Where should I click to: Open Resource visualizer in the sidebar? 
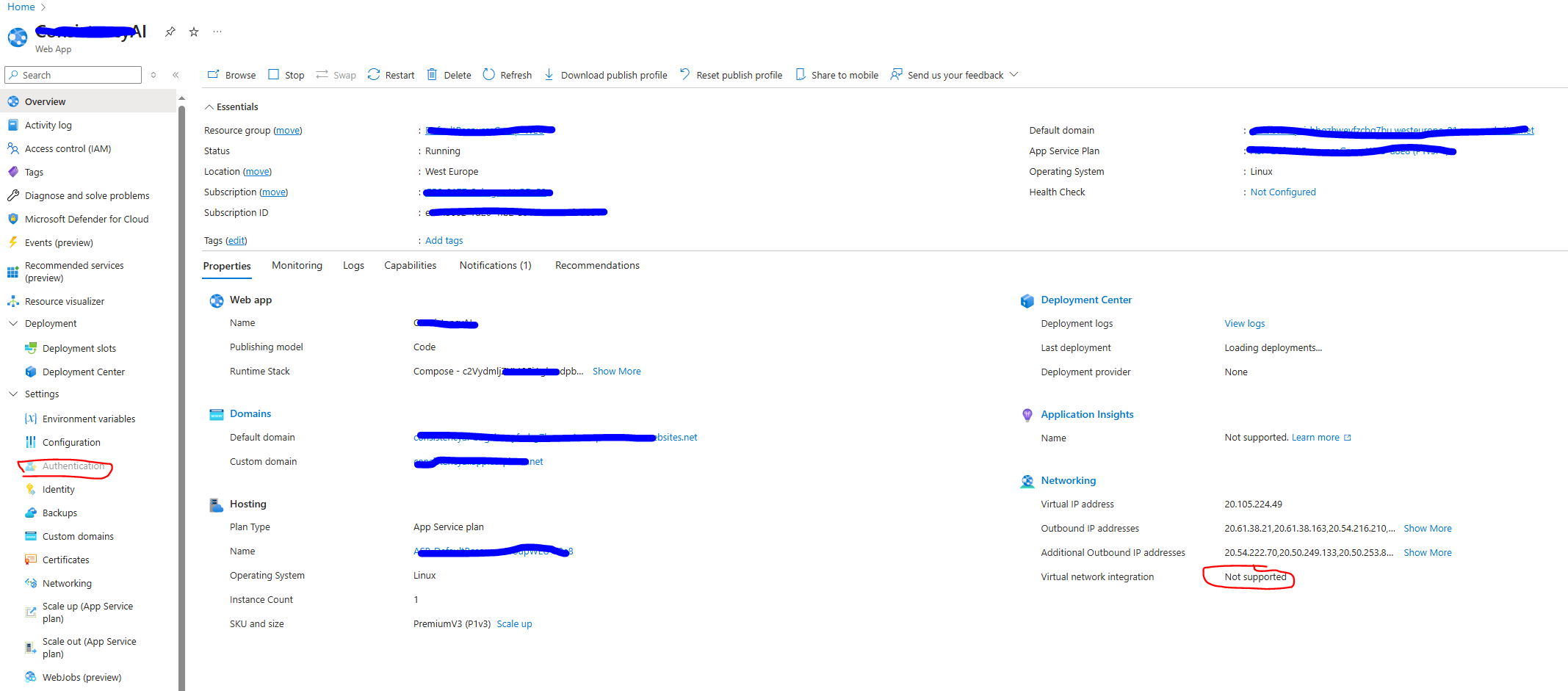coord(64,301)
